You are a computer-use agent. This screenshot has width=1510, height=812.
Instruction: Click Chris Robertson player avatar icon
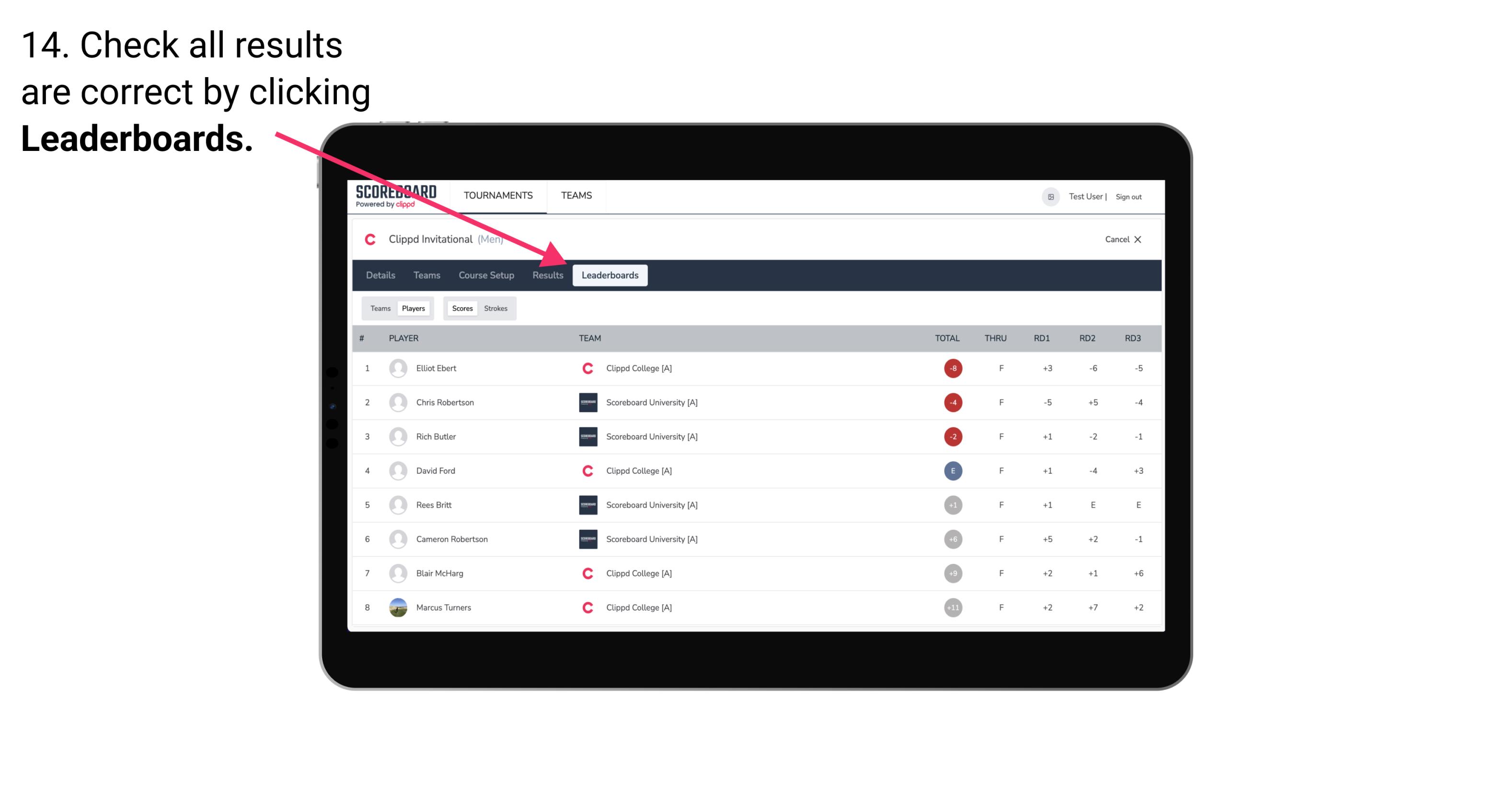pos(397,402)
